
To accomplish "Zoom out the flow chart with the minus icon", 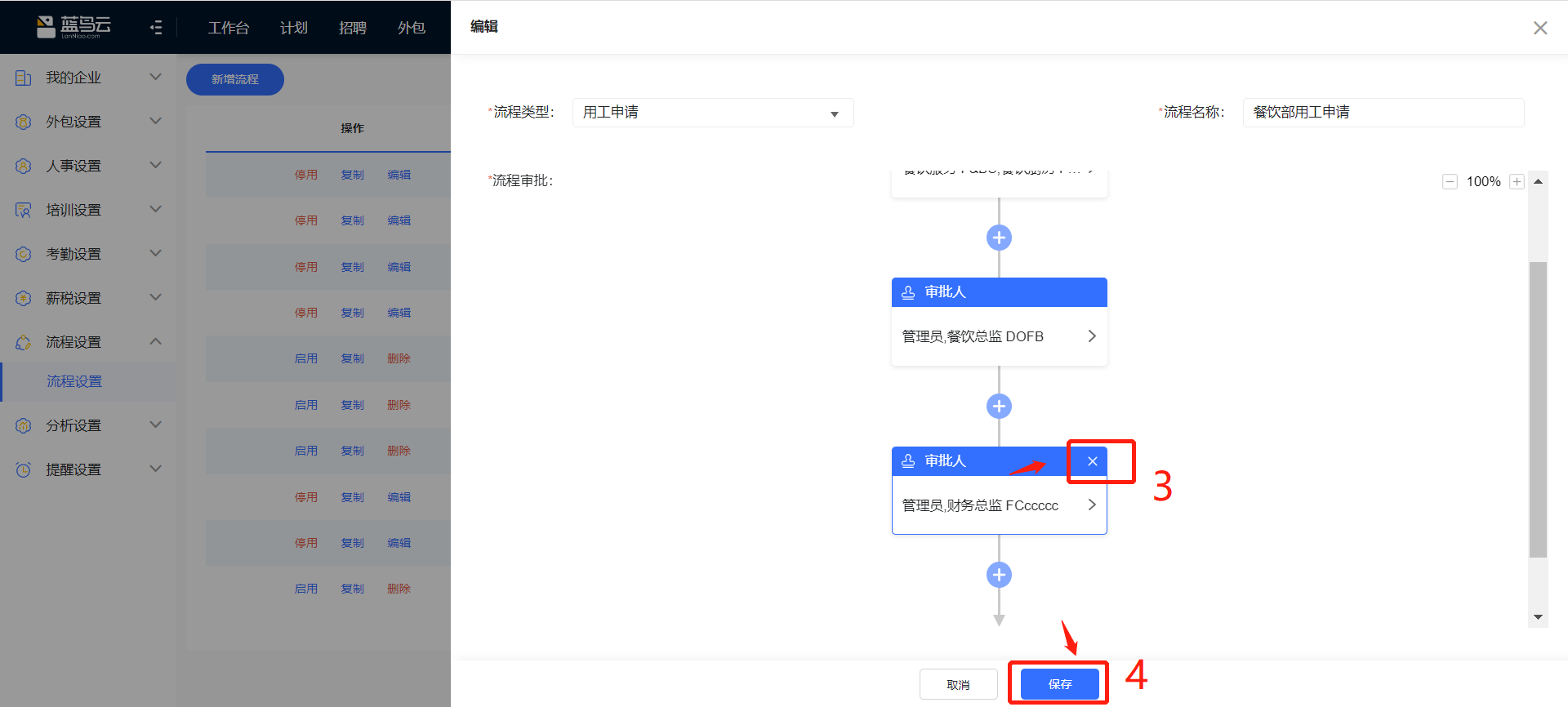I will coord(1450,181).
